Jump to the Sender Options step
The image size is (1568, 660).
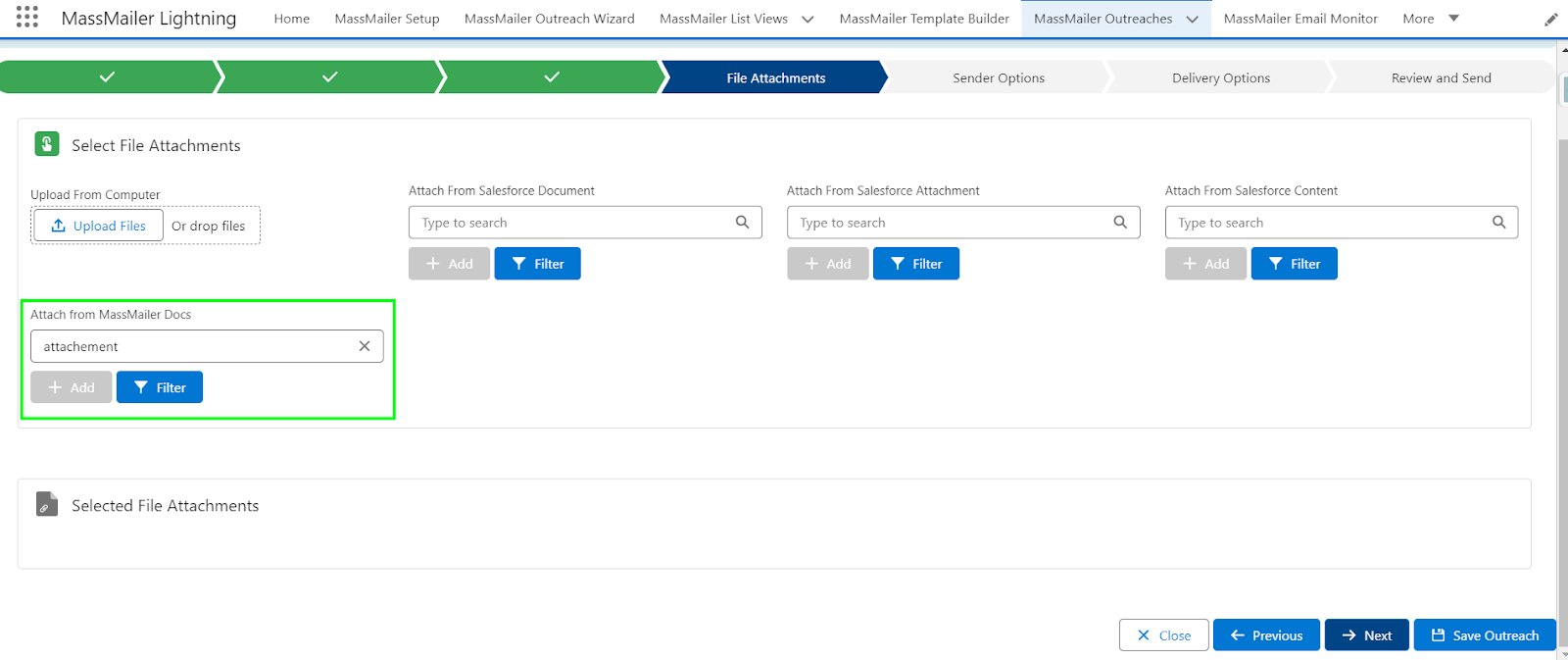point(999,77)
